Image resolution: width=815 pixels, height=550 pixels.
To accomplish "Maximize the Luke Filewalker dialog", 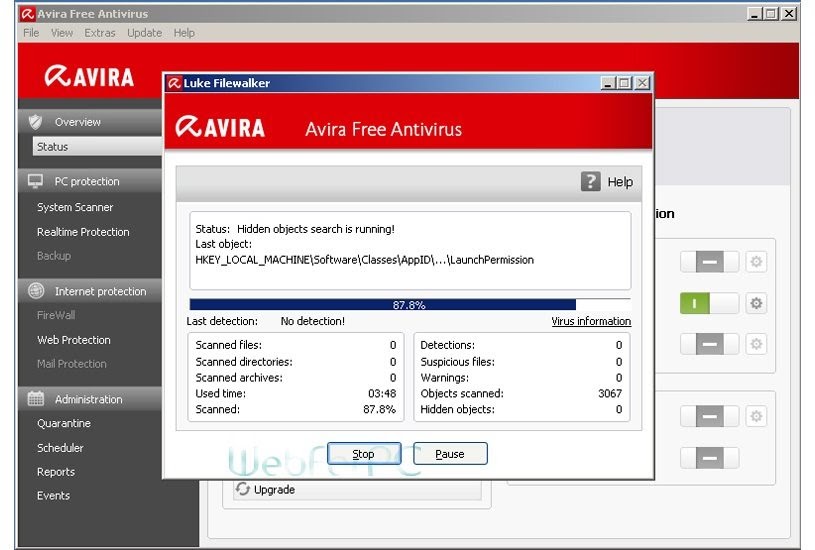I will (x=625, y=83).
